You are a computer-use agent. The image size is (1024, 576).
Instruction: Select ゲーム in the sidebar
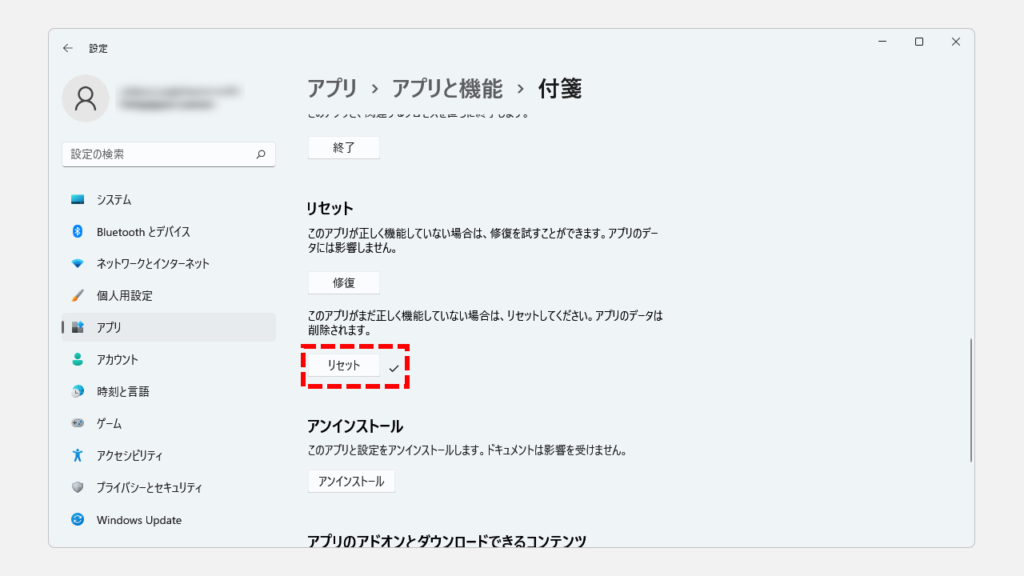(109, 424)
